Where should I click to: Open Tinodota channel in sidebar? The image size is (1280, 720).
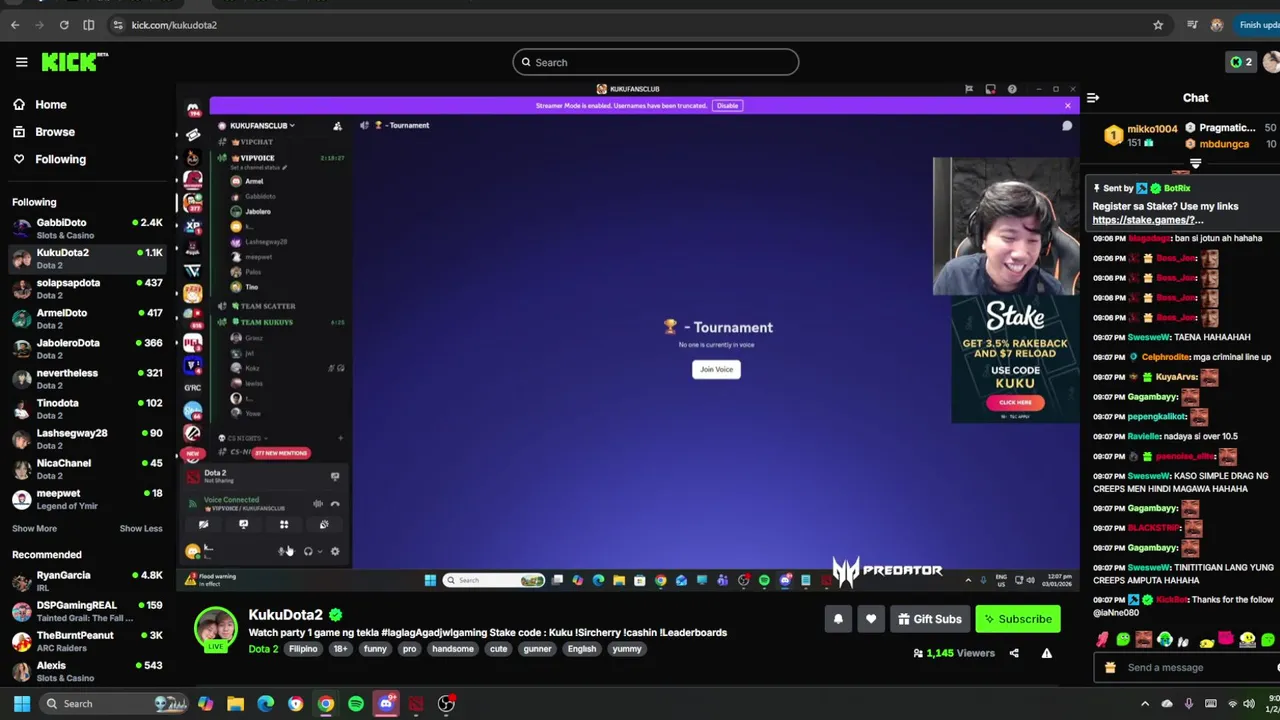coord(87,408)
